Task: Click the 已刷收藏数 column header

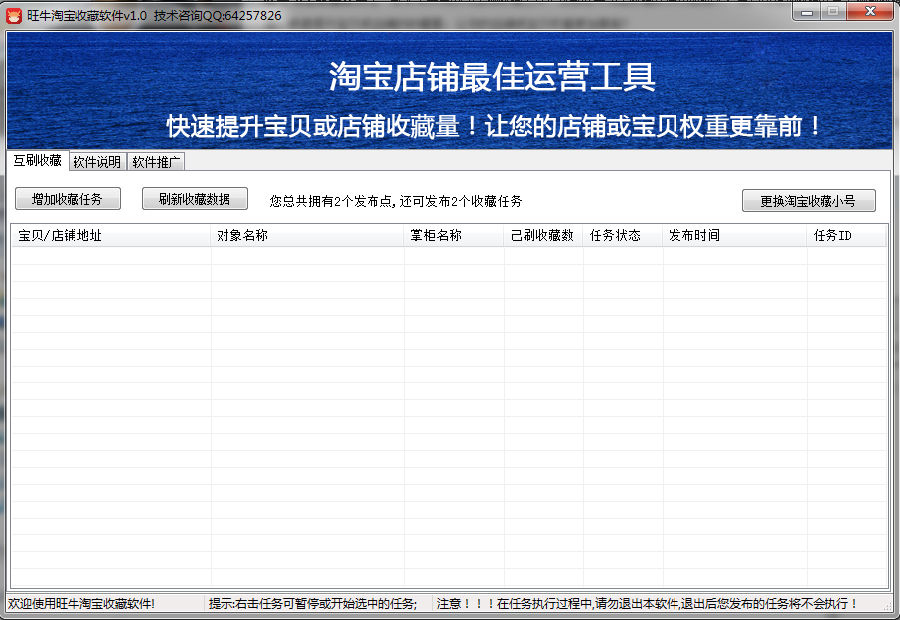Action: 543,236
